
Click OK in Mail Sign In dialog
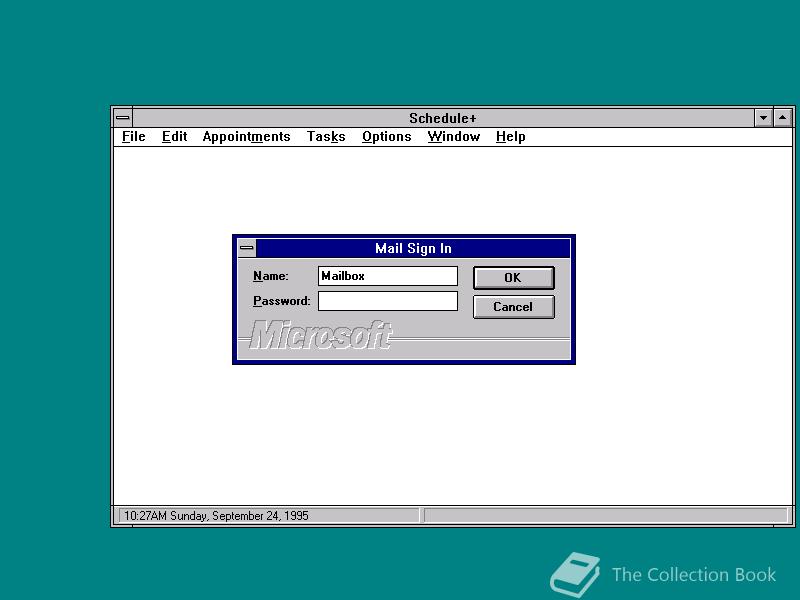point(513,278)
